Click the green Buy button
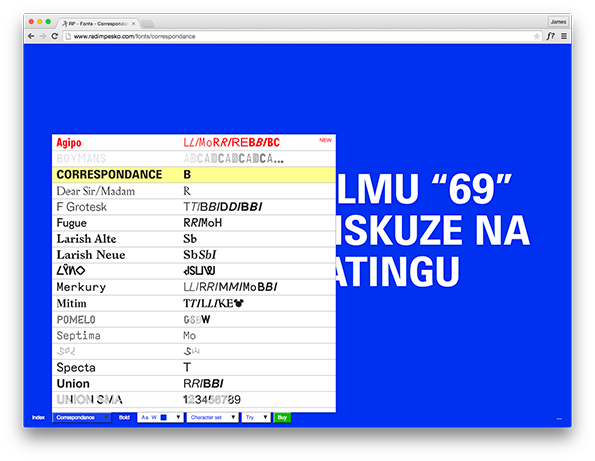 click(282, 417)
